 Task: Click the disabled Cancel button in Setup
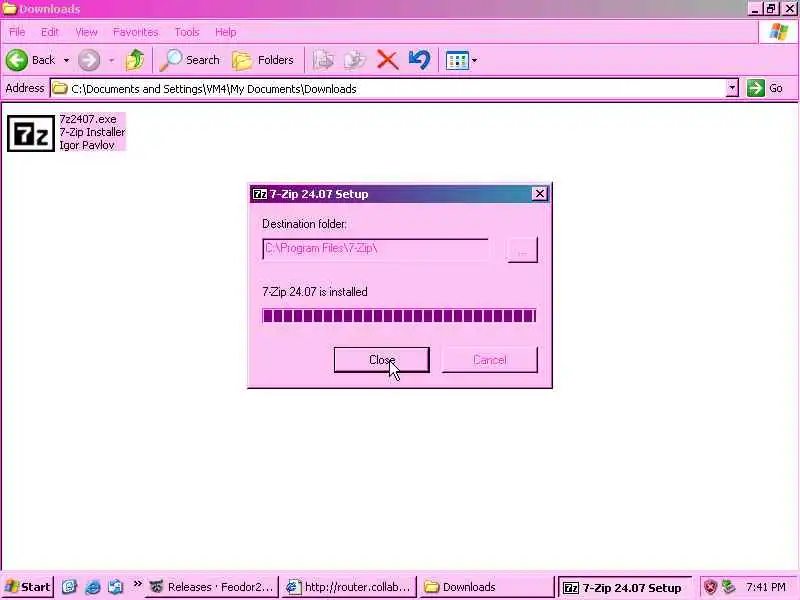pyautogui.click(x=489, y=360)
